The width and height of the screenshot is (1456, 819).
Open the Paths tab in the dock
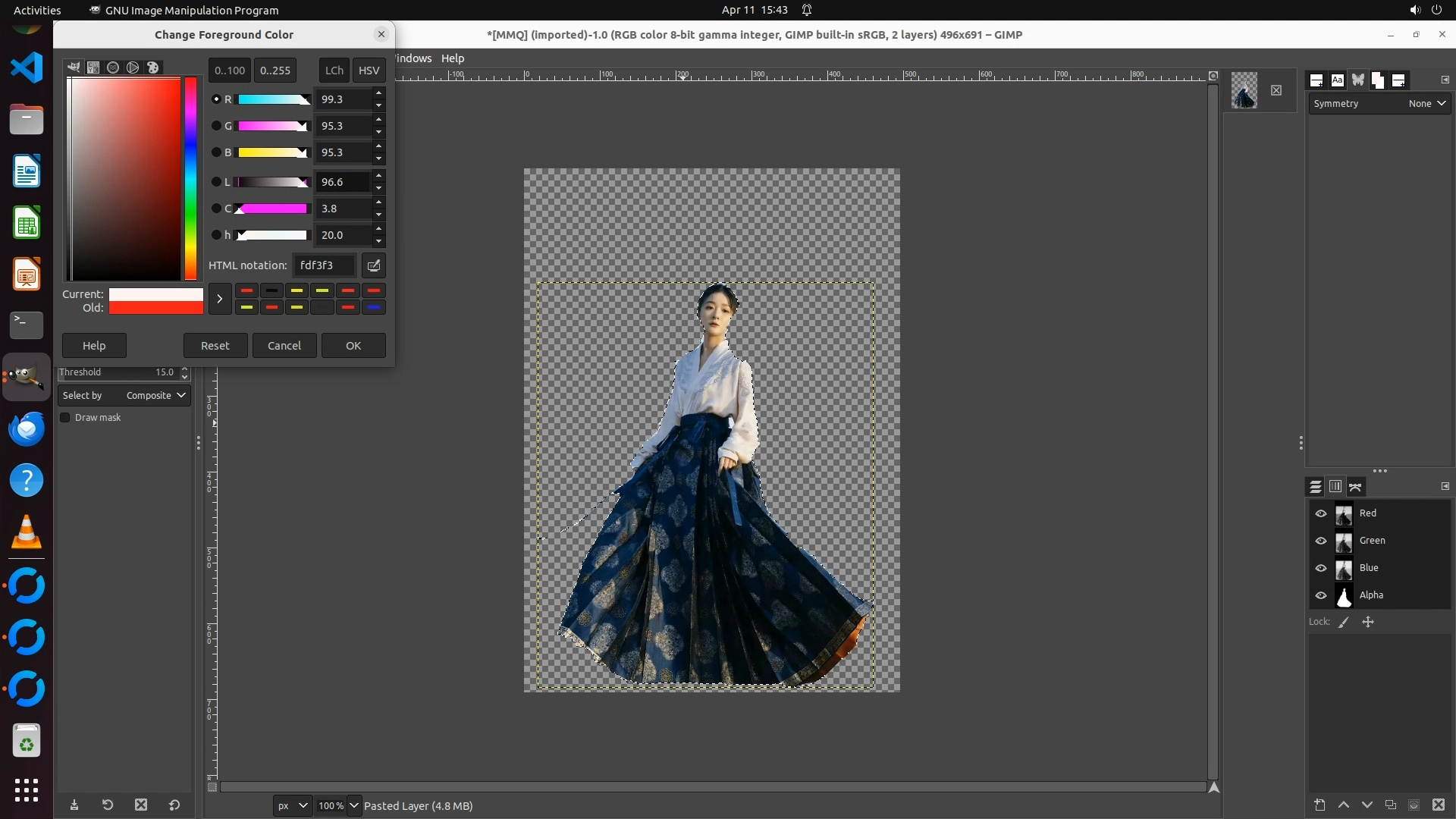click(1356, 487)
